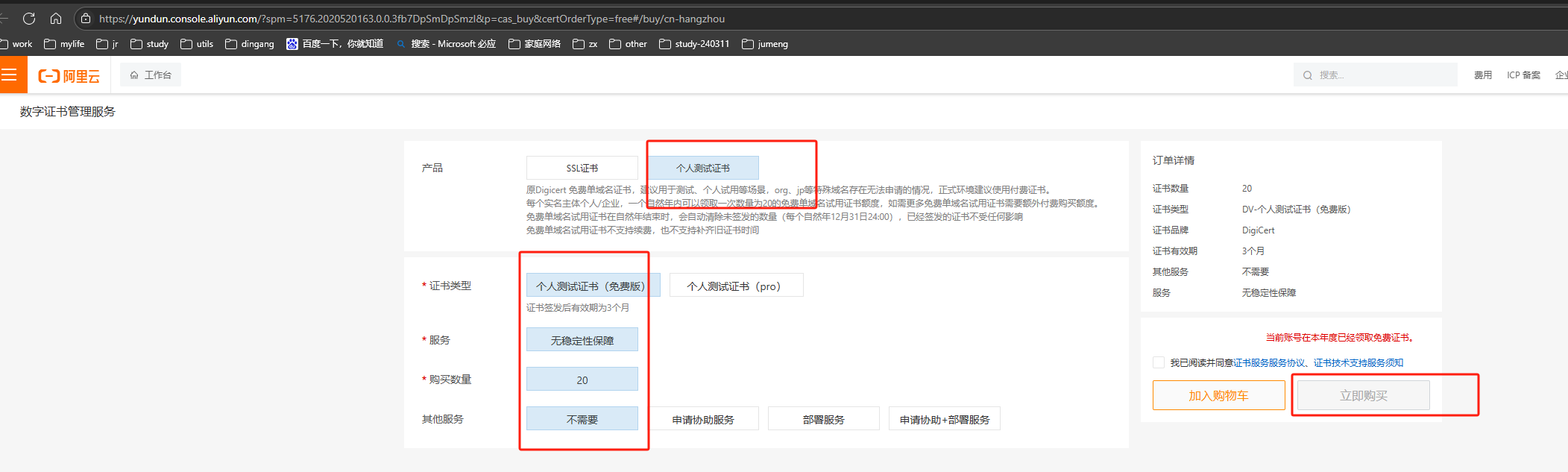The width and height of the screenshot is (1568, 472).
Task: Switch product to SSL证书
Action: [582, 168]
